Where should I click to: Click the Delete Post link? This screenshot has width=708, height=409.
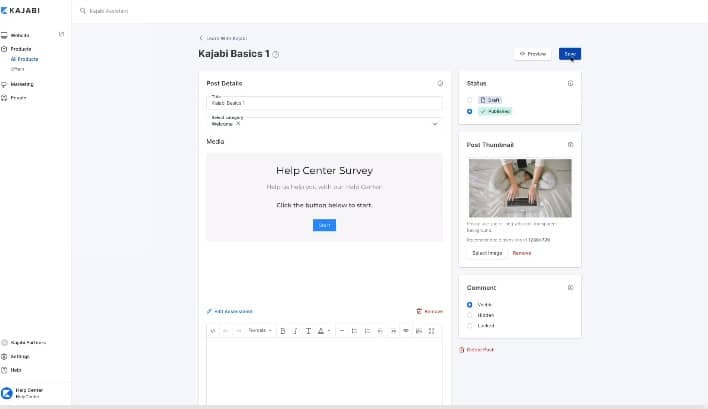(476, 349)
